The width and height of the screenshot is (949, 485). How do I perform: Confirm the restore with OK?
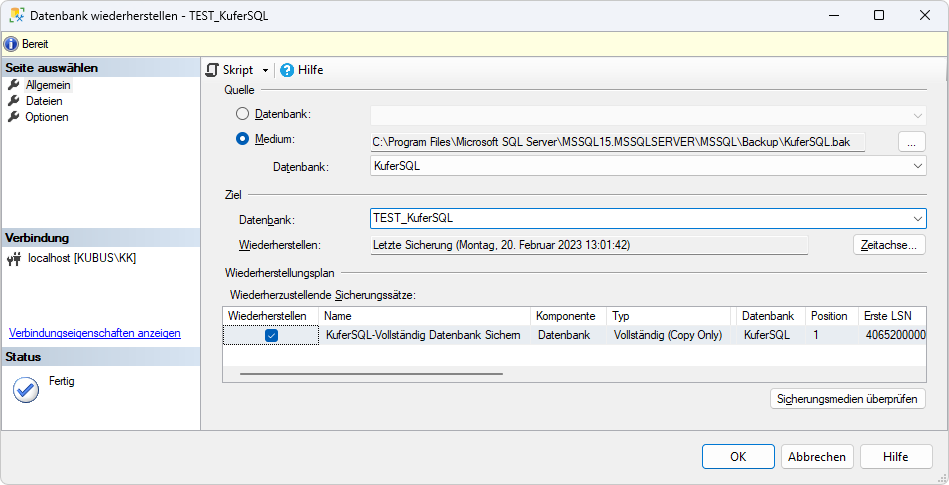pyautogui.click(x=738, y=457)
